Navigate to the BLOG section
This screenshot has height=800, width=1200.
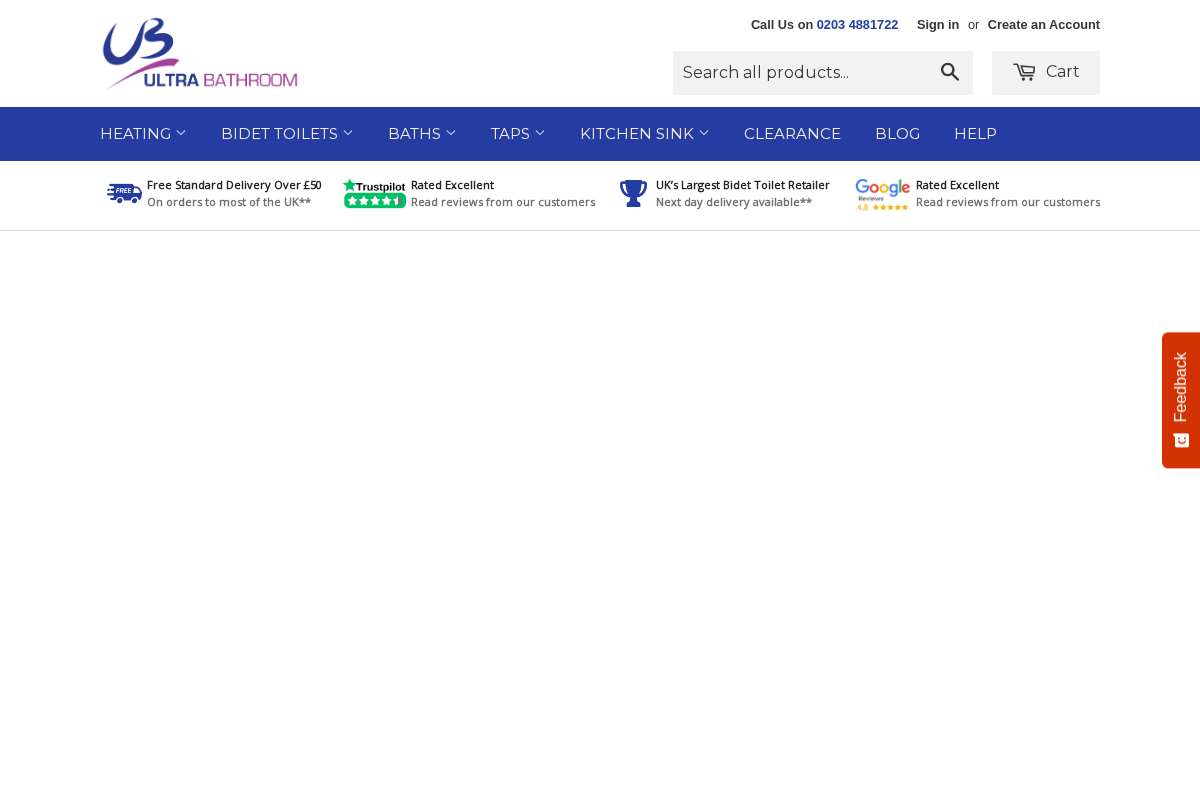(897, 133)
